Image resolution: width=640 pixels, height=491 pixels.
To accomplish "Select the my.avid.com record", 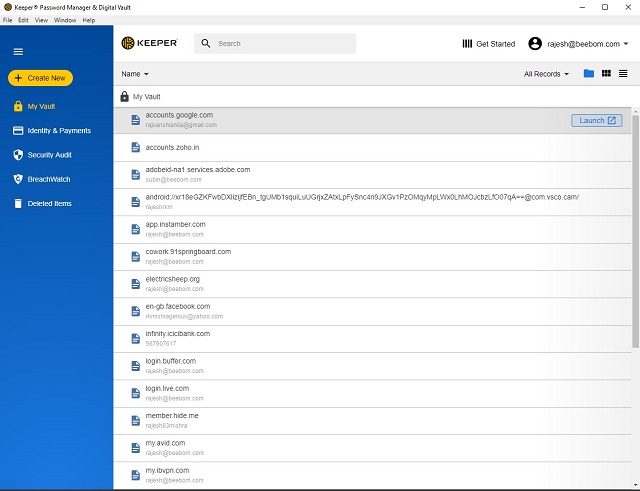I will [372, 448].
